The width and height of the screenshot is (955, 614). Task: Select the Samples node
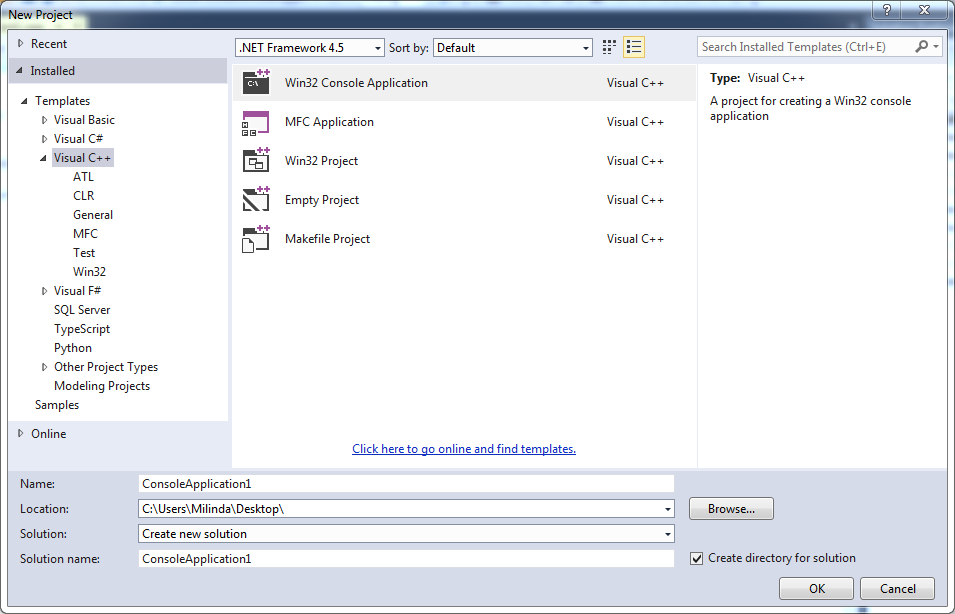tap(57, 404)
